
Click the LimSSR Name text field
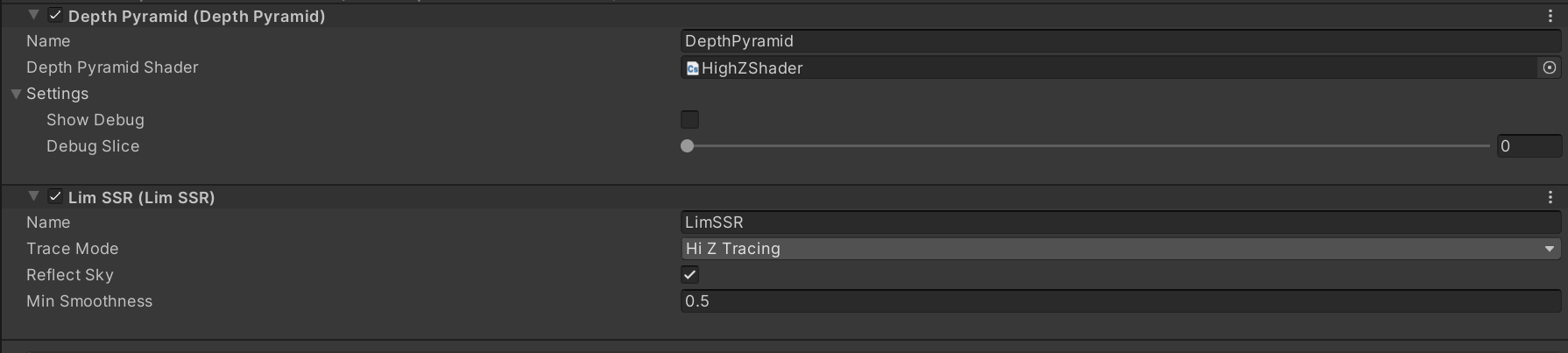[1121, 222]
